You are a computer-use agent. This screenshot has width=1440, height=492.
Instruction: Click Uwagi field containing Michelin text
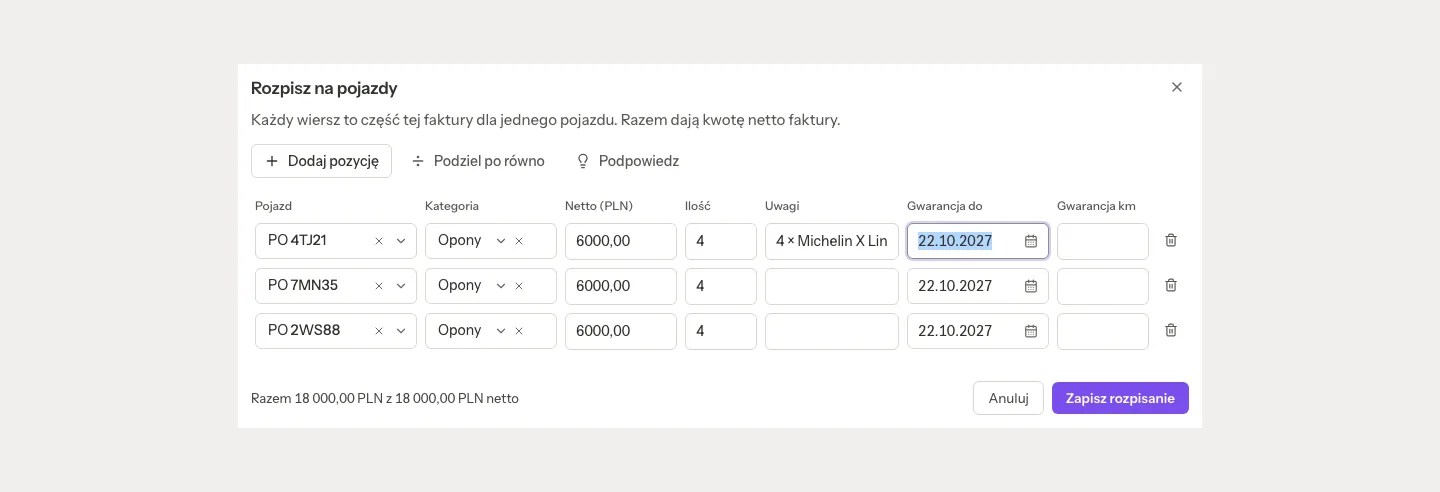[x=832, y=241]
